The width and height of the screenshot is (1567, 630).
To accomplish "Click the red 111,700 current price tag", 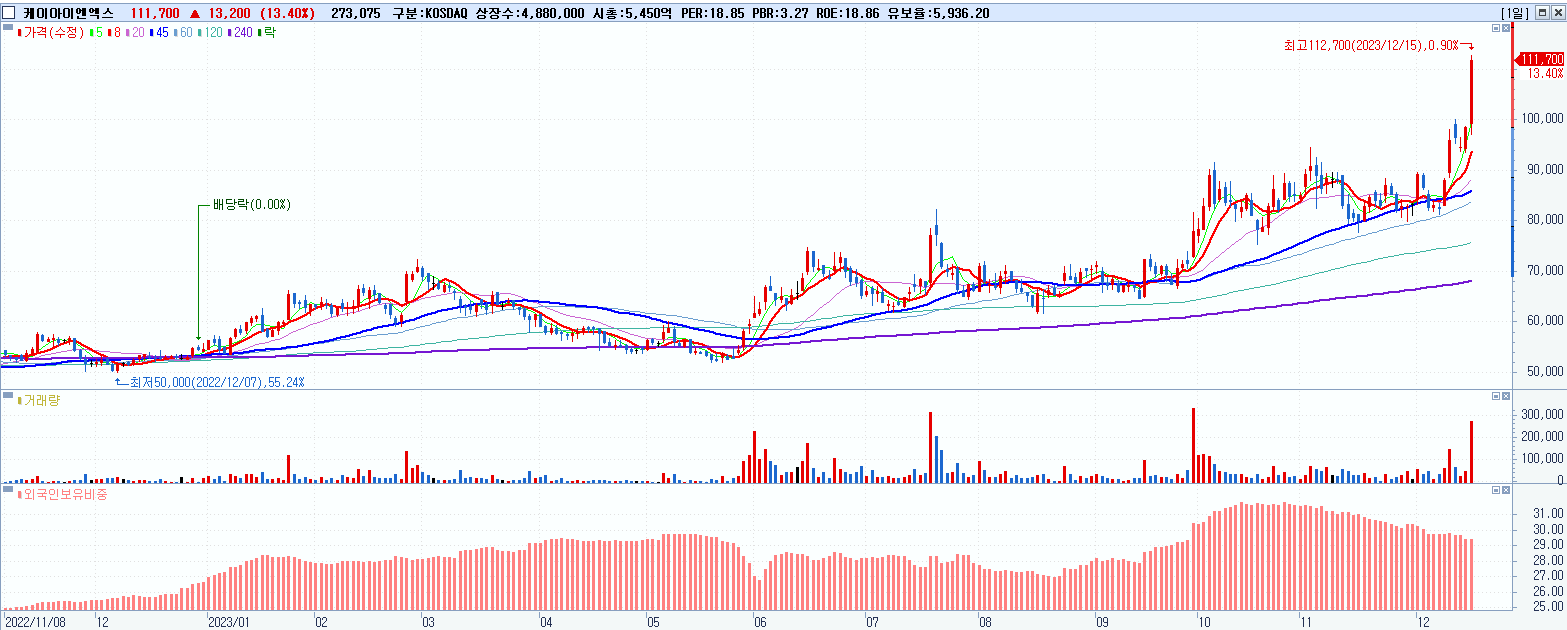I will click(x=1541, y=60).
